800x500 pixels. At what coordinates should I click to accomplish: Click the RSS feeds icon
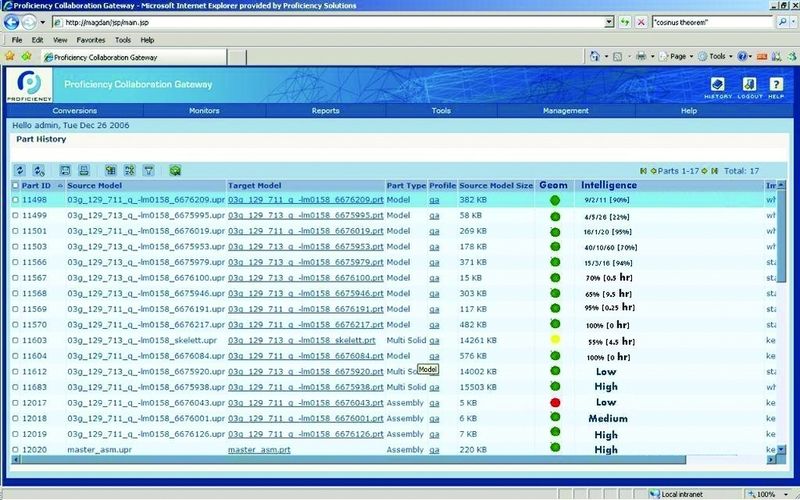coord(617,57)
